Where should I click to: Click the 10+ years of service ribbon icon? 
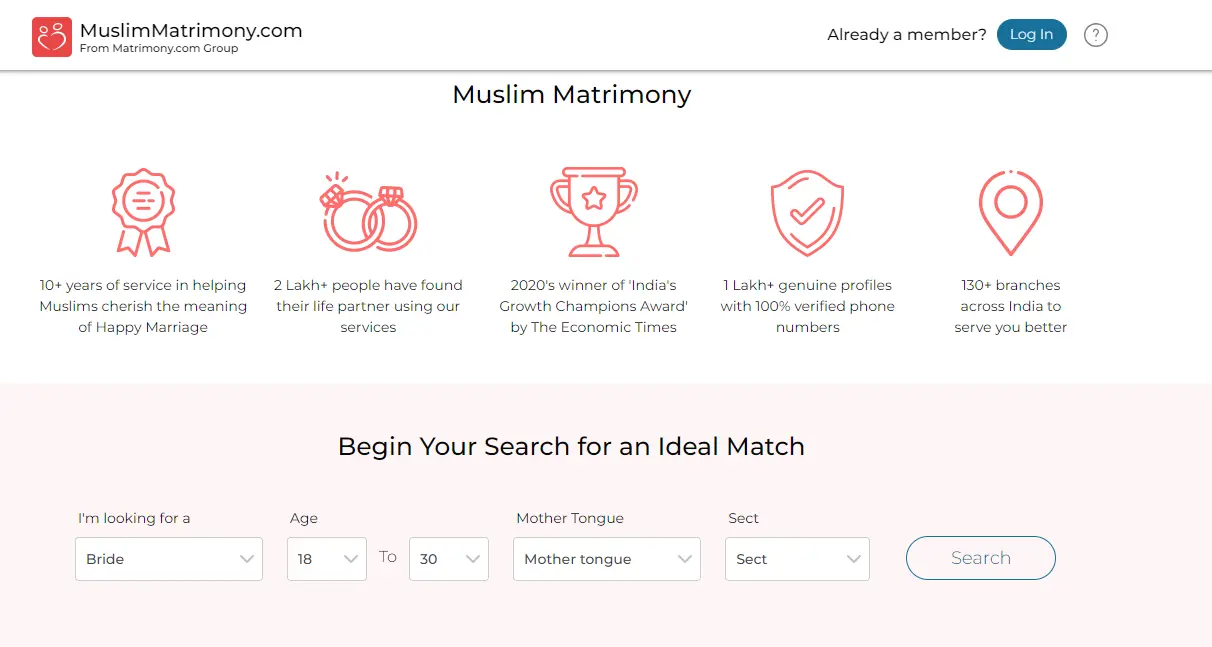(143, 211)
